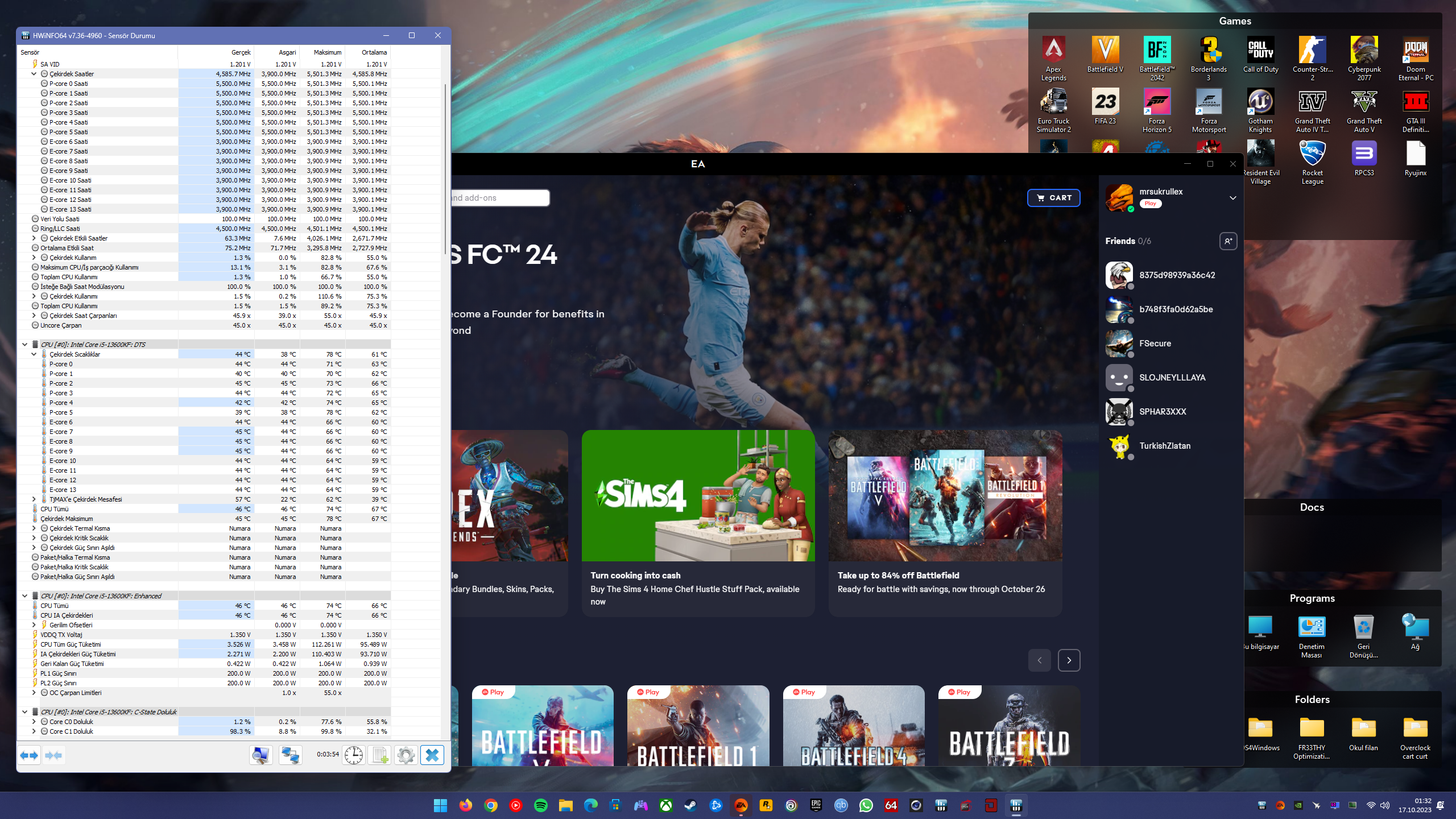Click Asgari column header
The height and width of the screenshot is (819, 1456).
(277, 52)
